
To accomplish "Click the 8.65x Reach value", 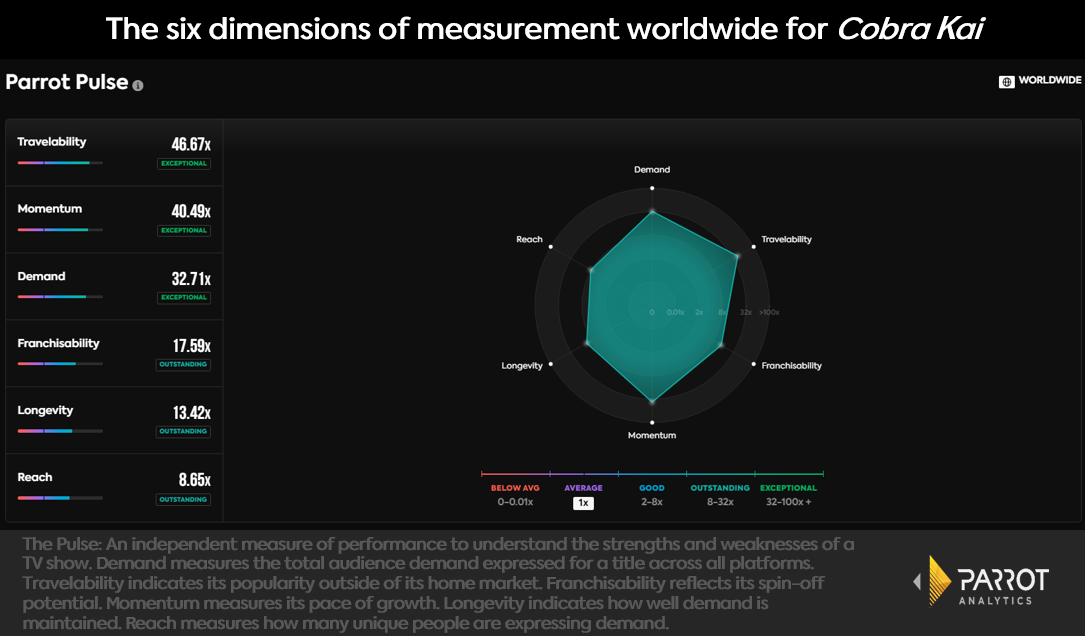I will 194,480.
